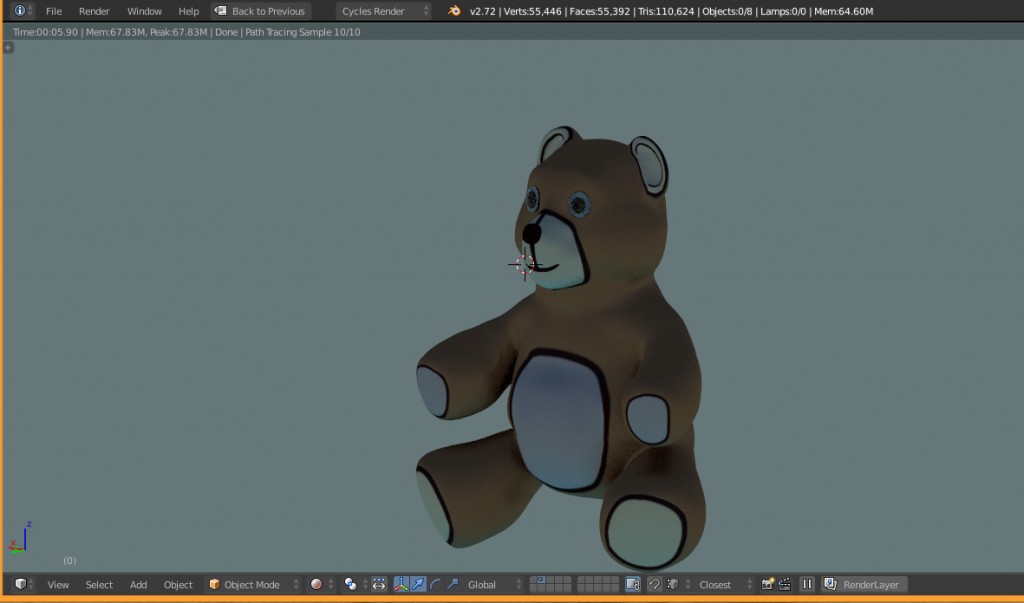The height and width of the screenshot is (603, 1024).
Task: Toggle proportional editing in the header
Action: point(378,585)
